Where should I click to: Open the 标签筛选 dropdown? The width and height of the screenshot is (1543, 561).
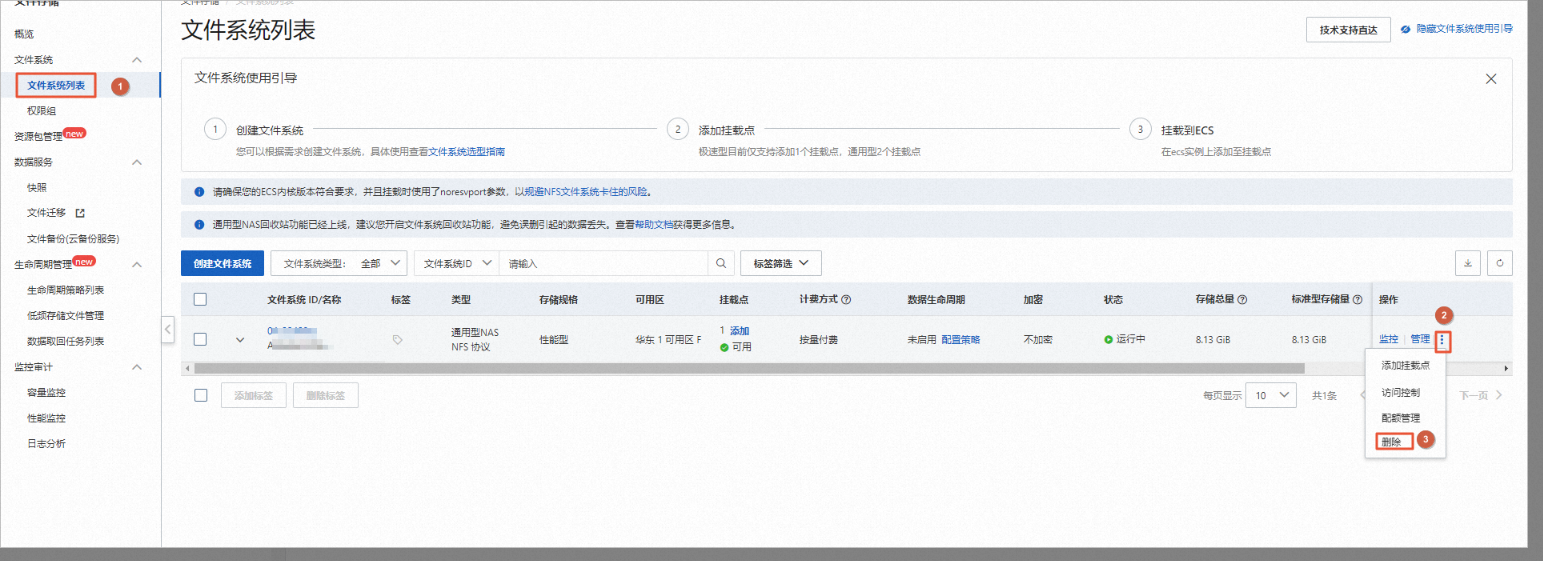781,263
